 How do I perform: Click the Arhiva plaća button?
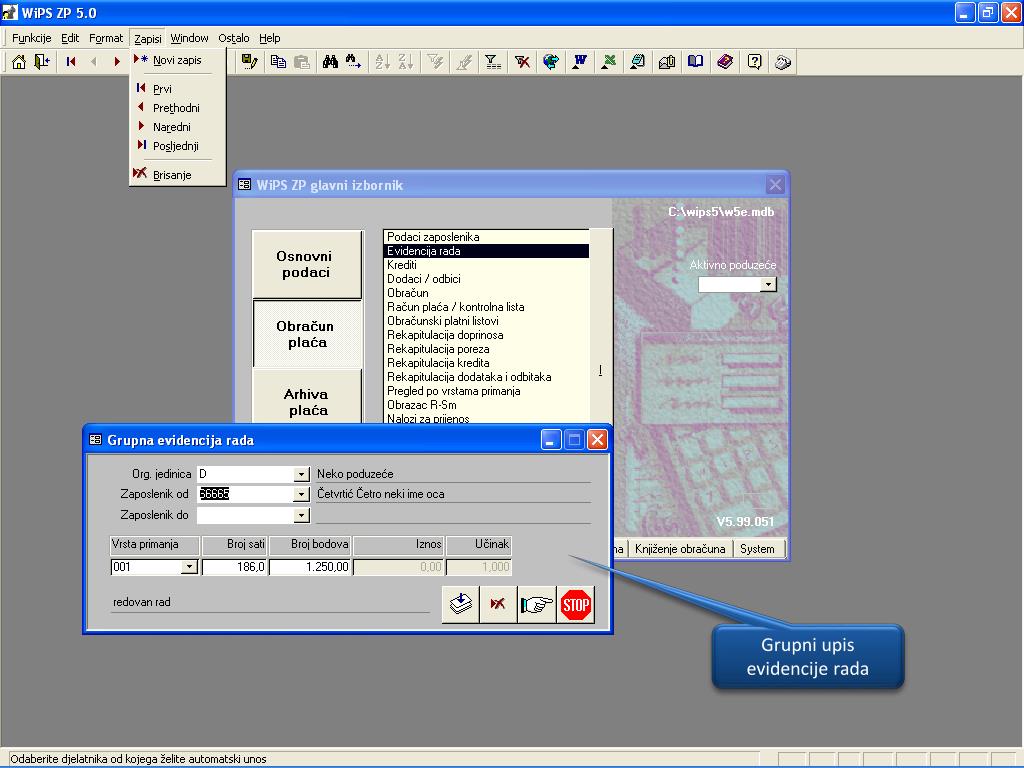[307, 398]
